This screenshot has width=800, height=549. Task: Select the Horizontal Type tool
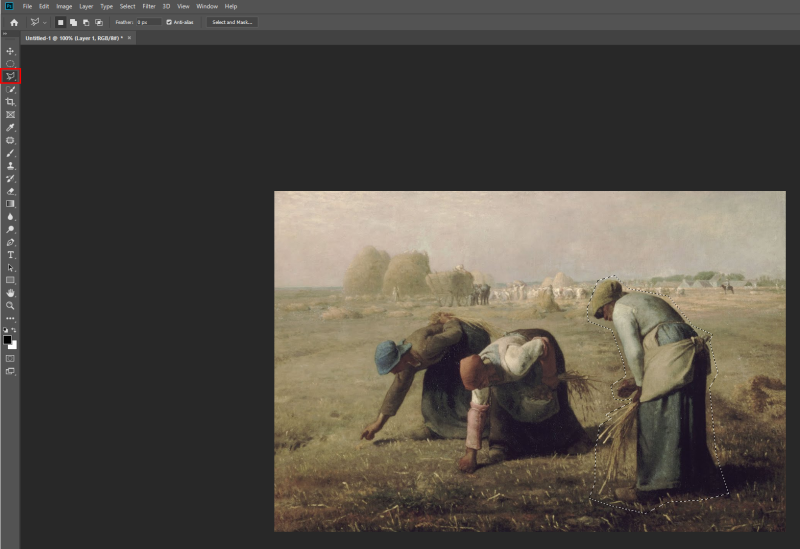(x=10, y=255)
